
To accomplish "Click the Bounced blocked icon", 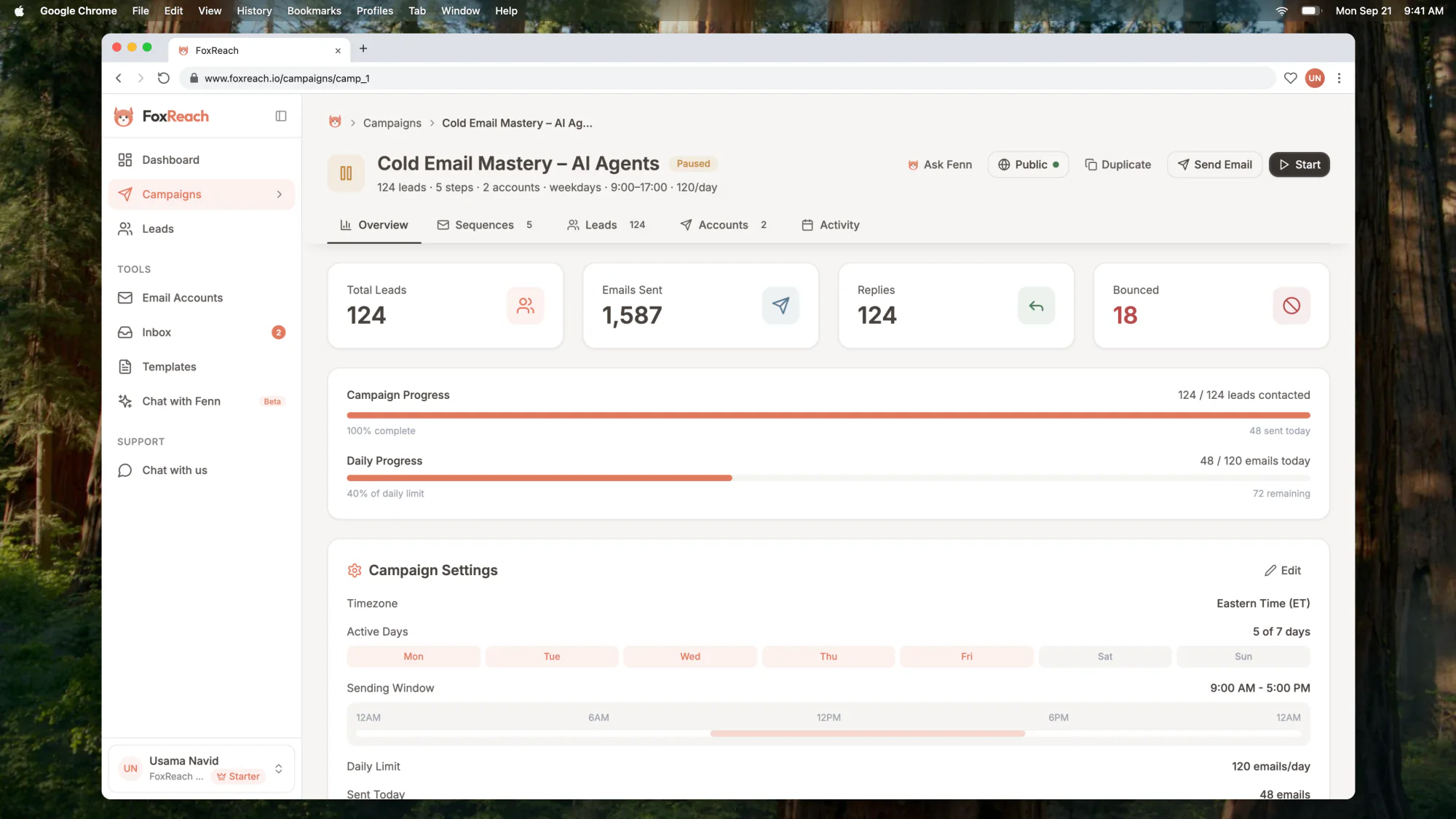I will 1291,306.
